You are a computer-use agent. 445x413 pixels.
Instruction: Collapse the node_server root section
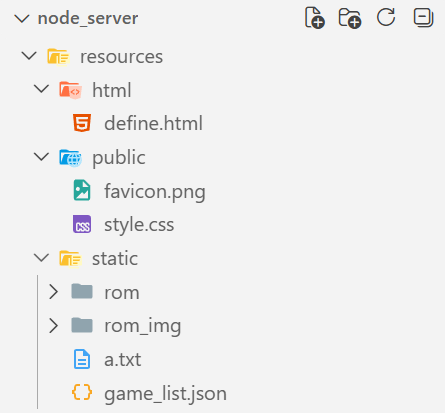coord(22,18)
